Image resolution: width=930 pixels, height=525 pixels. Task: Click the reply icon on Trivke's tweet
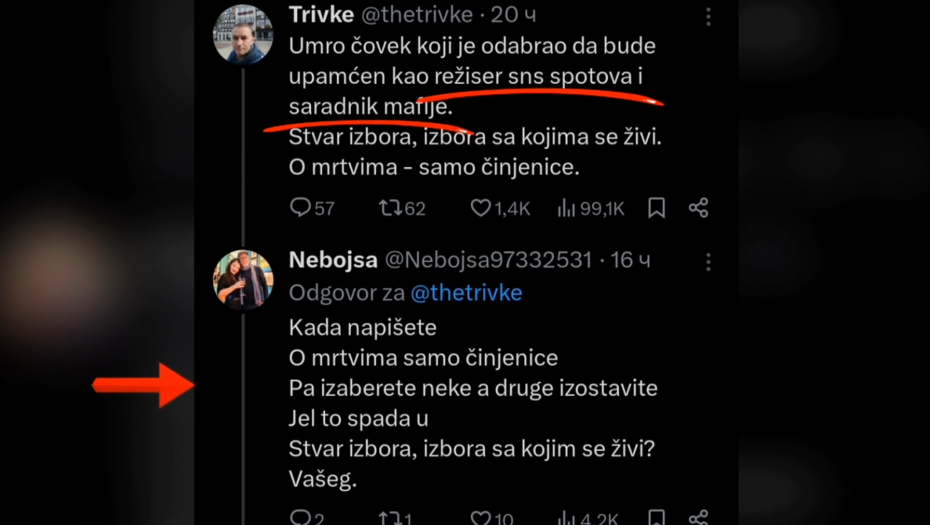click(300, 208)
